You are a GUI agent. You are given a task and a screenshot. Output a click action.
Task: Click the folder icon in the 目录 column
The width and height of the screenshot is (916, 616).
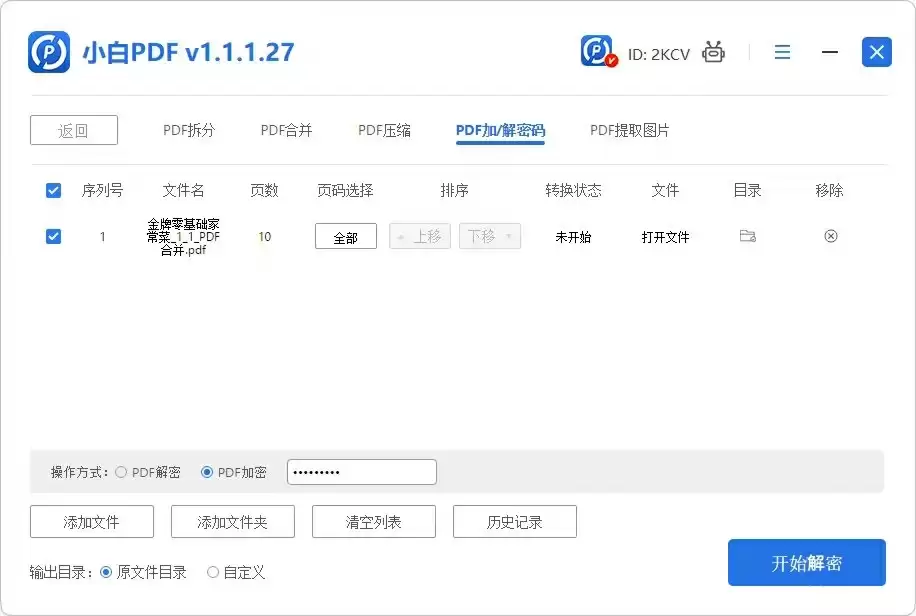pos(746,236)
